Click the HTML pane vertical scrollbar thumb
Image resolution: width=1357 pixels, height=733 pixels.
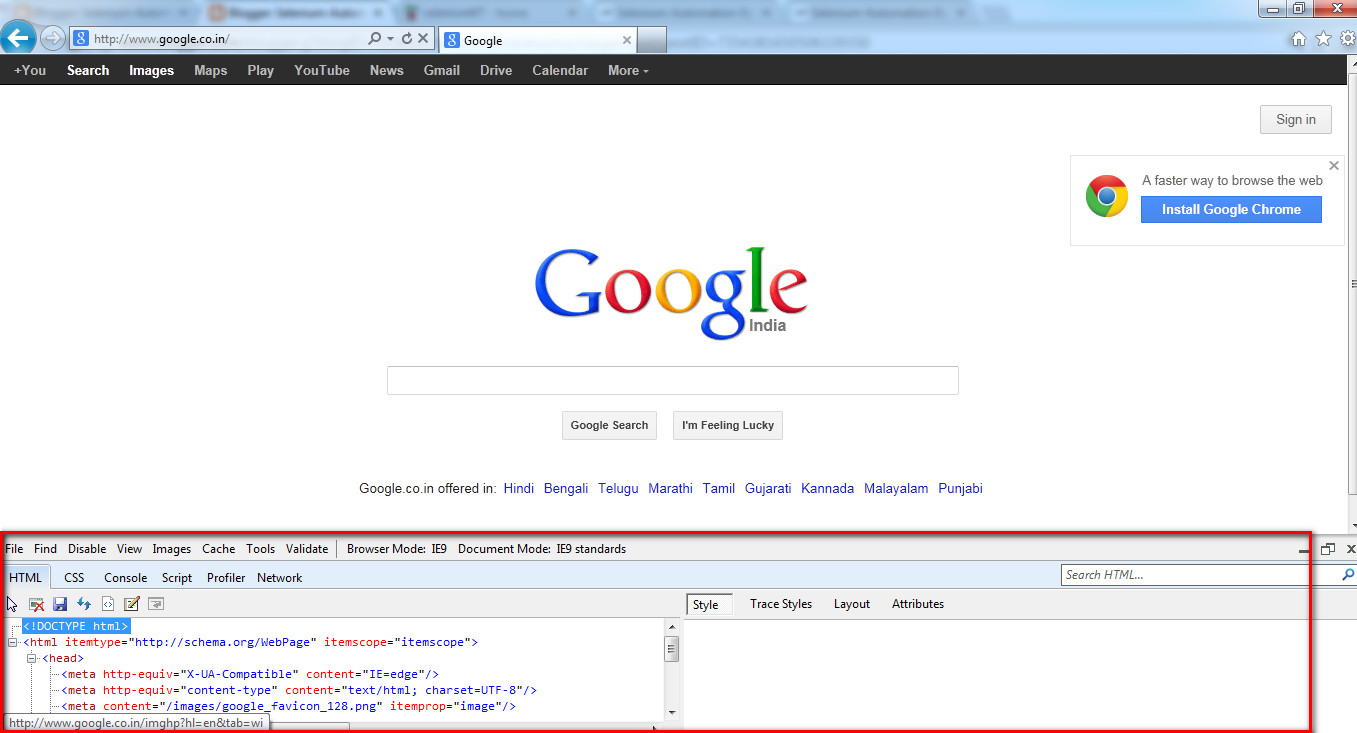[x=673, y=649]
